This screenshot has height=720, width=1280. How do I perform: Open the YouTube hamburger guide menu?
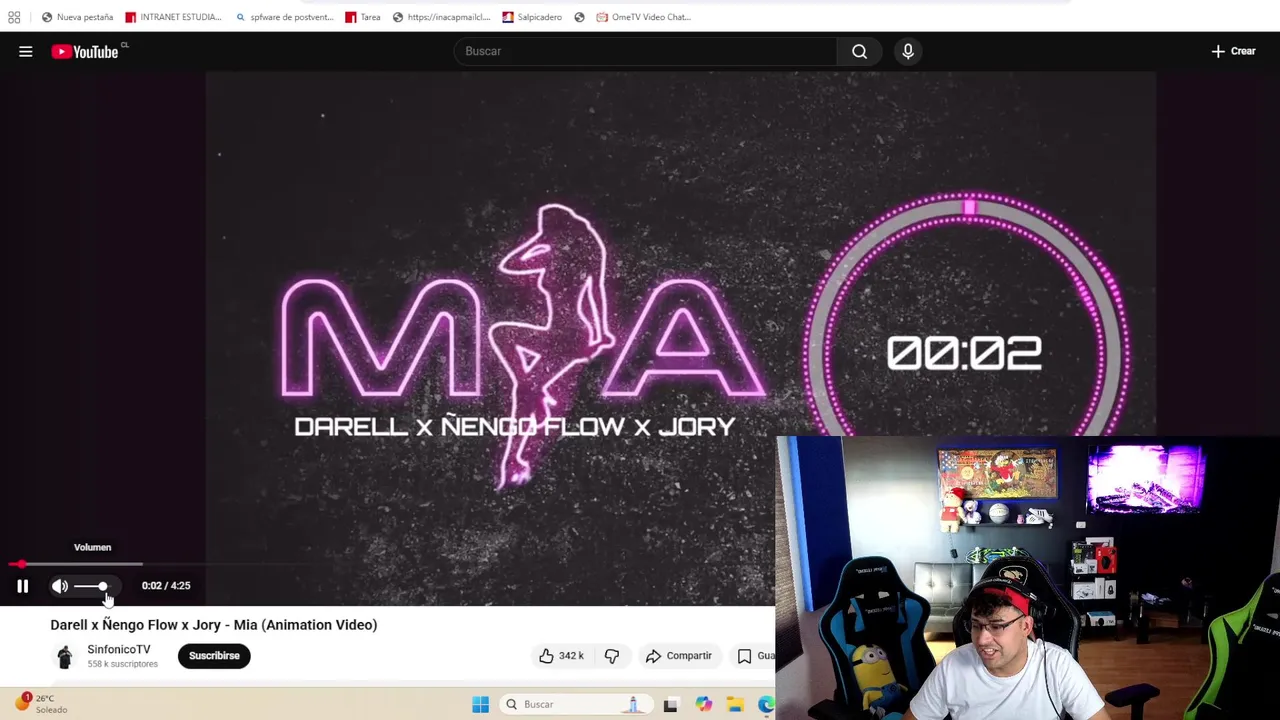[x=26, y=51]
